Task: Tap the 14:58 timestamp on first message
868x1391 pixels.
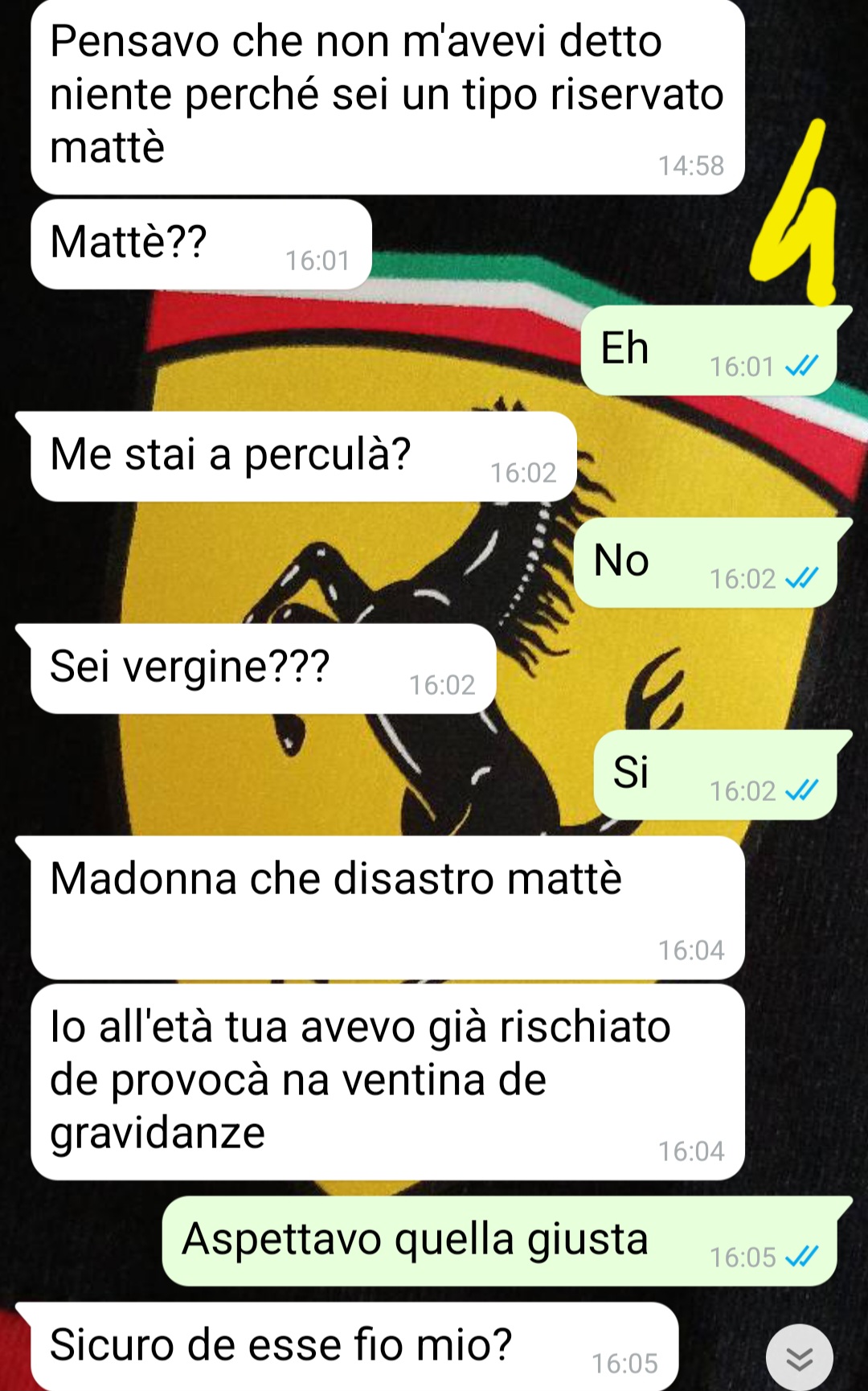Action: pyautogui.click(x=691, y=166)
